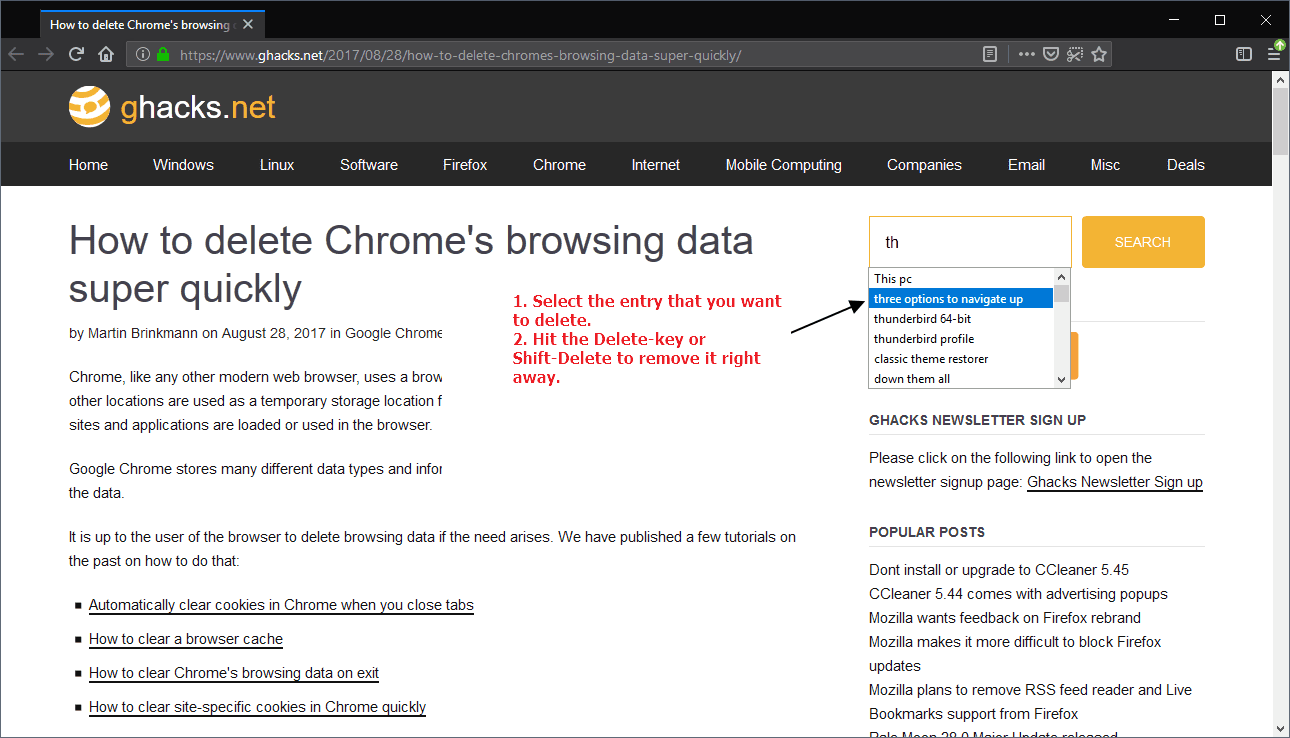Click the suggestion list's down scroll arrow
This screenshot has height=738, width=1290.
tap(1061, 378)
